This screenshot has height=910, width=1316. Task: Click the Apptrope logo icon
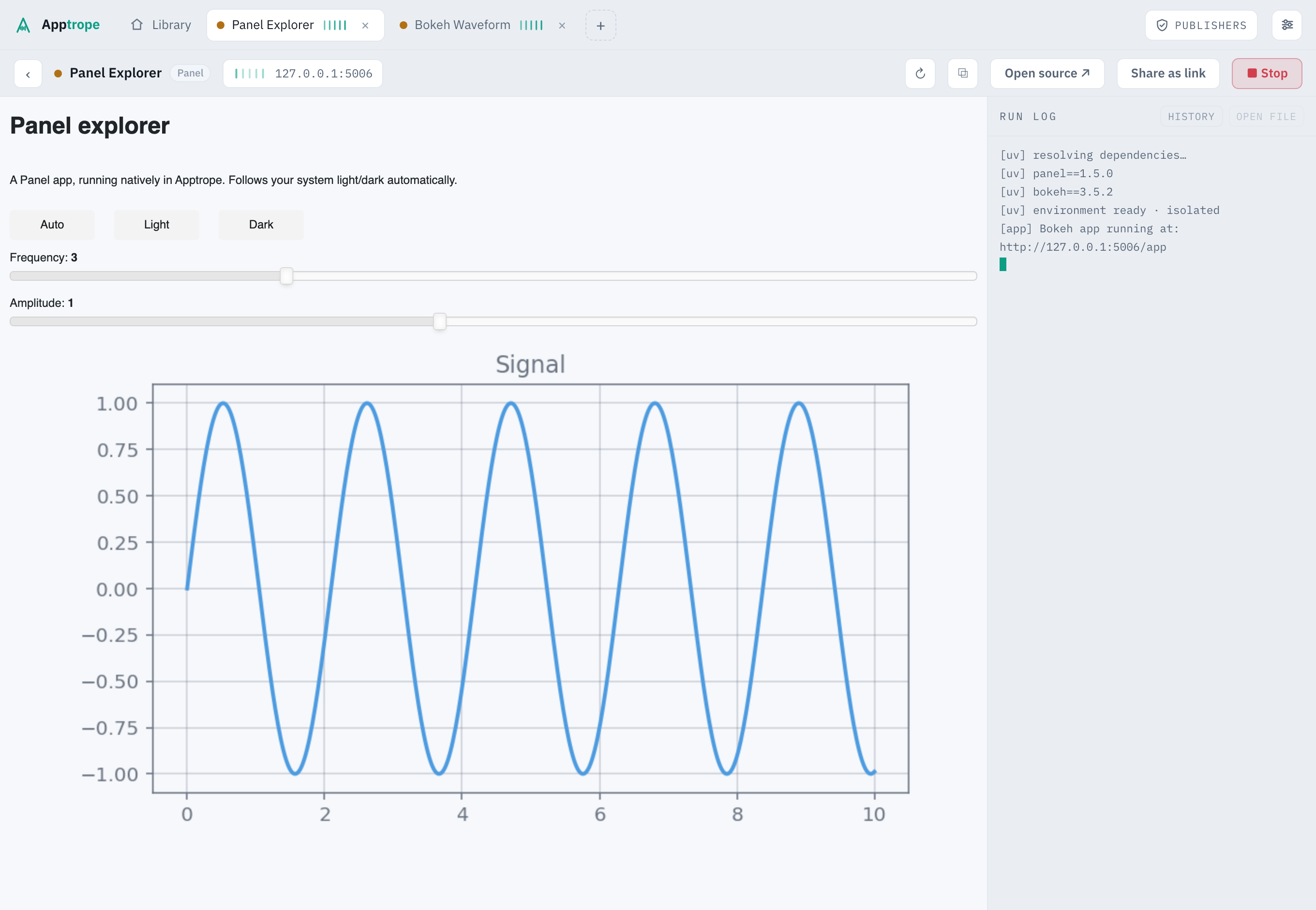(23, 25)
